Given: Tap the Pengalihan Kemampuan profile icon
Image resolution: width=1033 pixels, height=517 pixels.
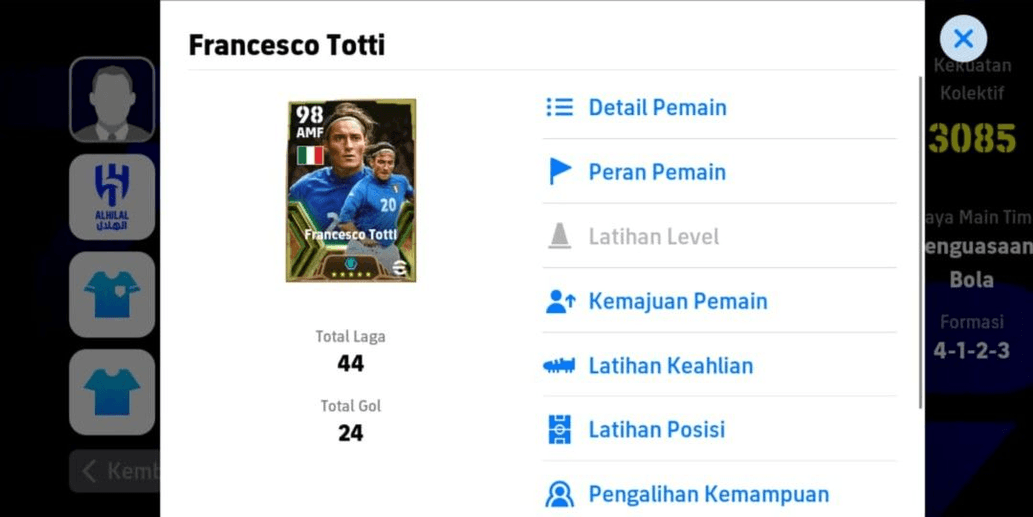Looking at the screenshot, I should pos(560,494).
